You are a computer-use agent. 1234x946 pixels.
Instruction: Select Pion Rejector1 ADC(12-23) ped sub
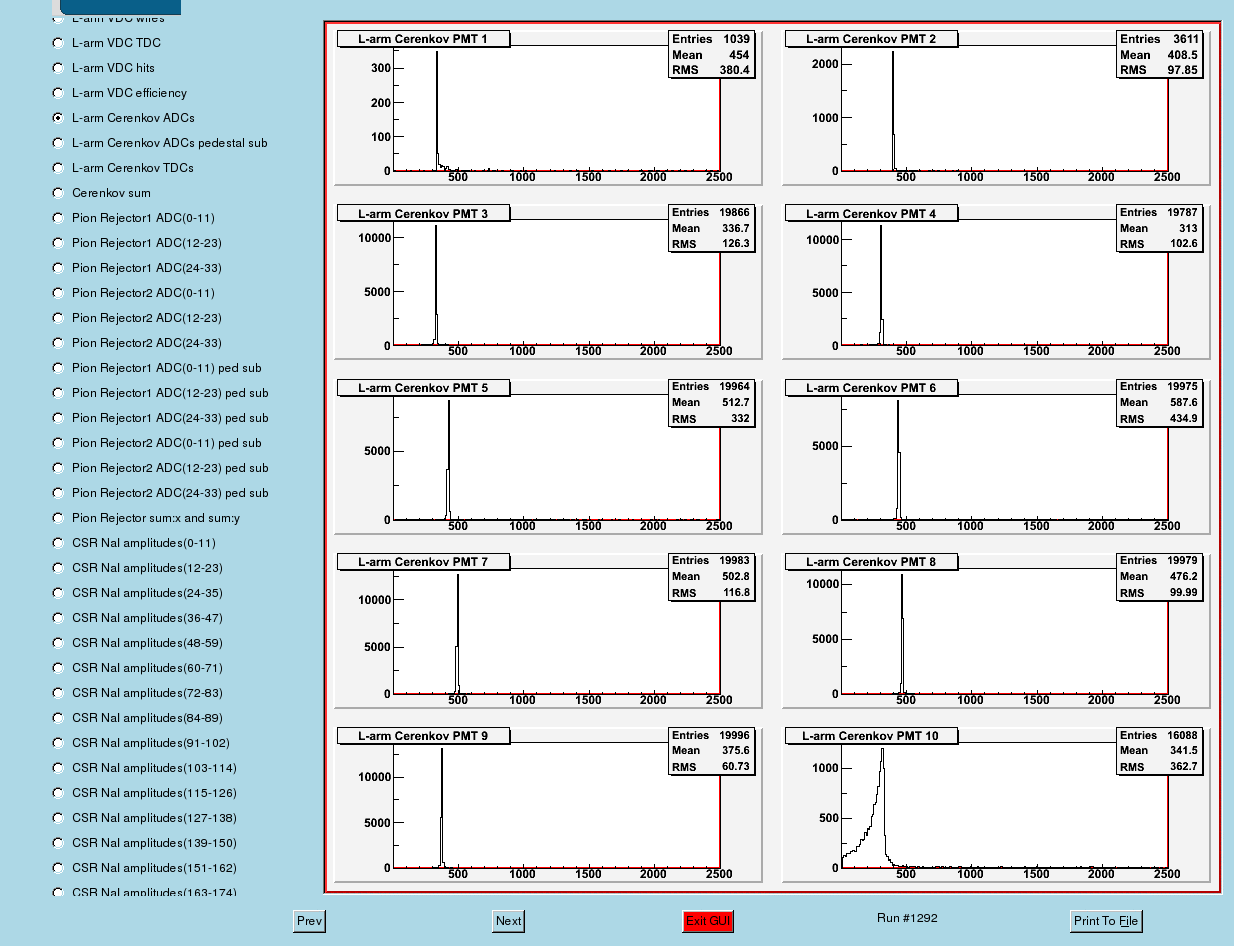coord(58,393)
